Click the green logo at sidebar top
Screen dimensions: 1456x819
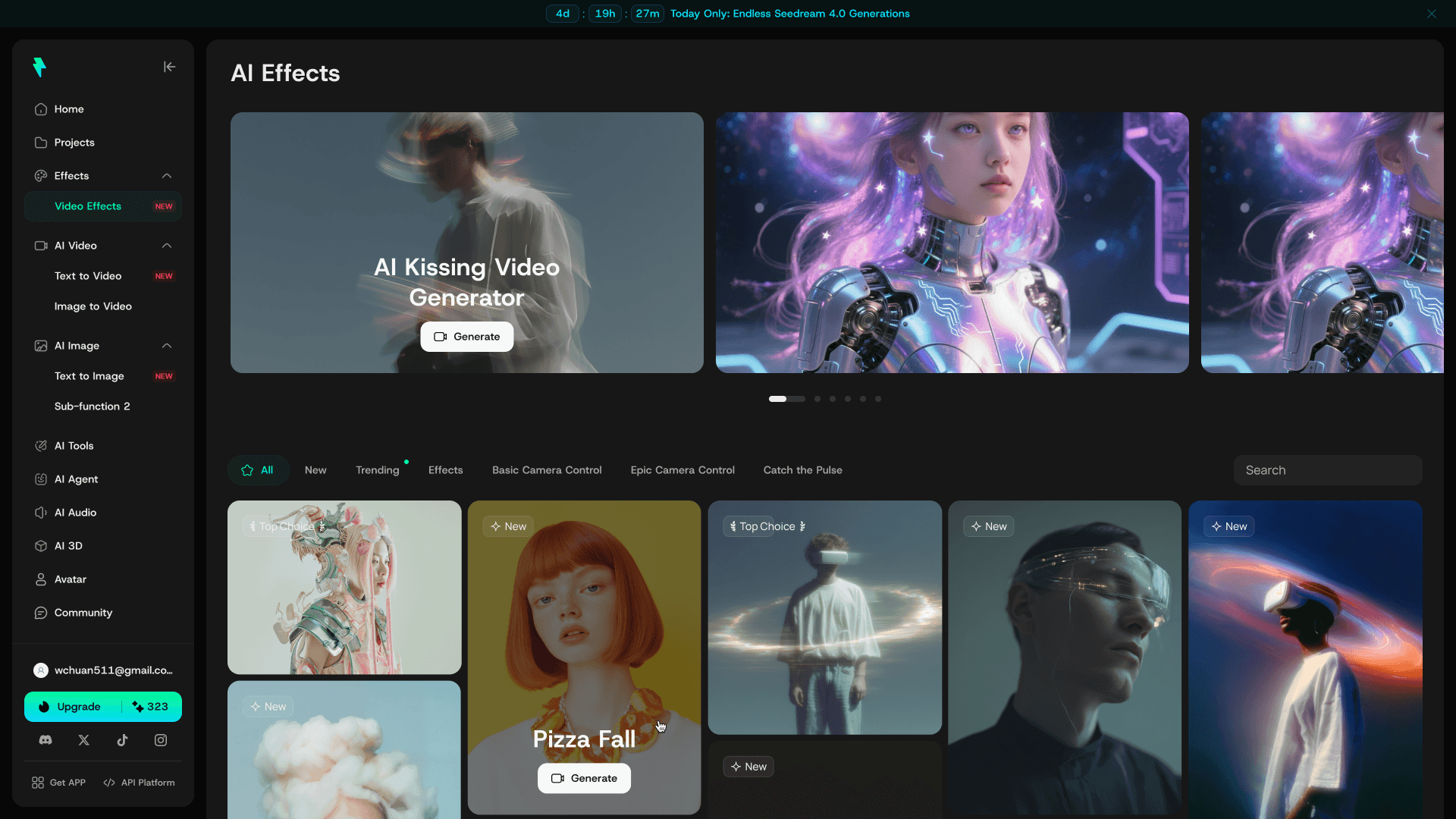39,67
